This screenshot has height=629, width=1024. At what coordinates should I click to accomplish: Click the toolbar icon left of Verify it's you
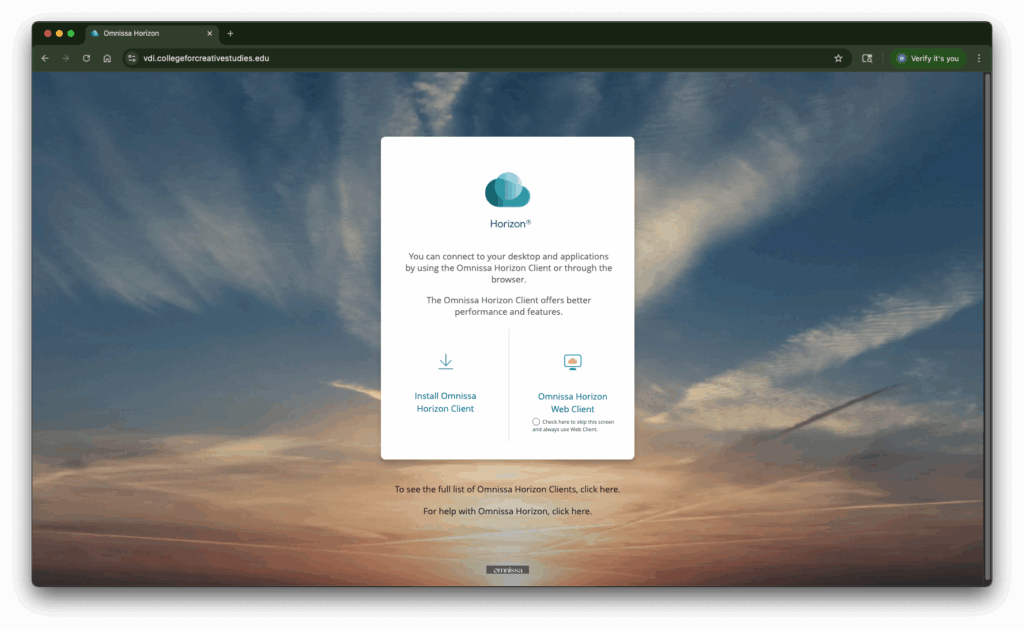867,58
